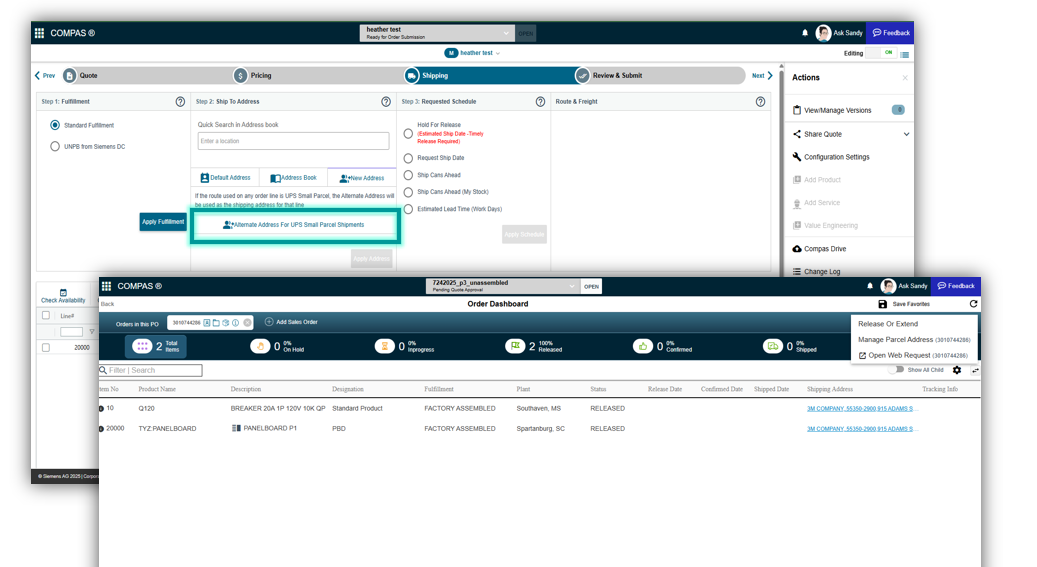Open the 7242025_p3_unassembled quote dropdown
The height and width of the screenshot is (567, 1037).
tap(503, 286)
